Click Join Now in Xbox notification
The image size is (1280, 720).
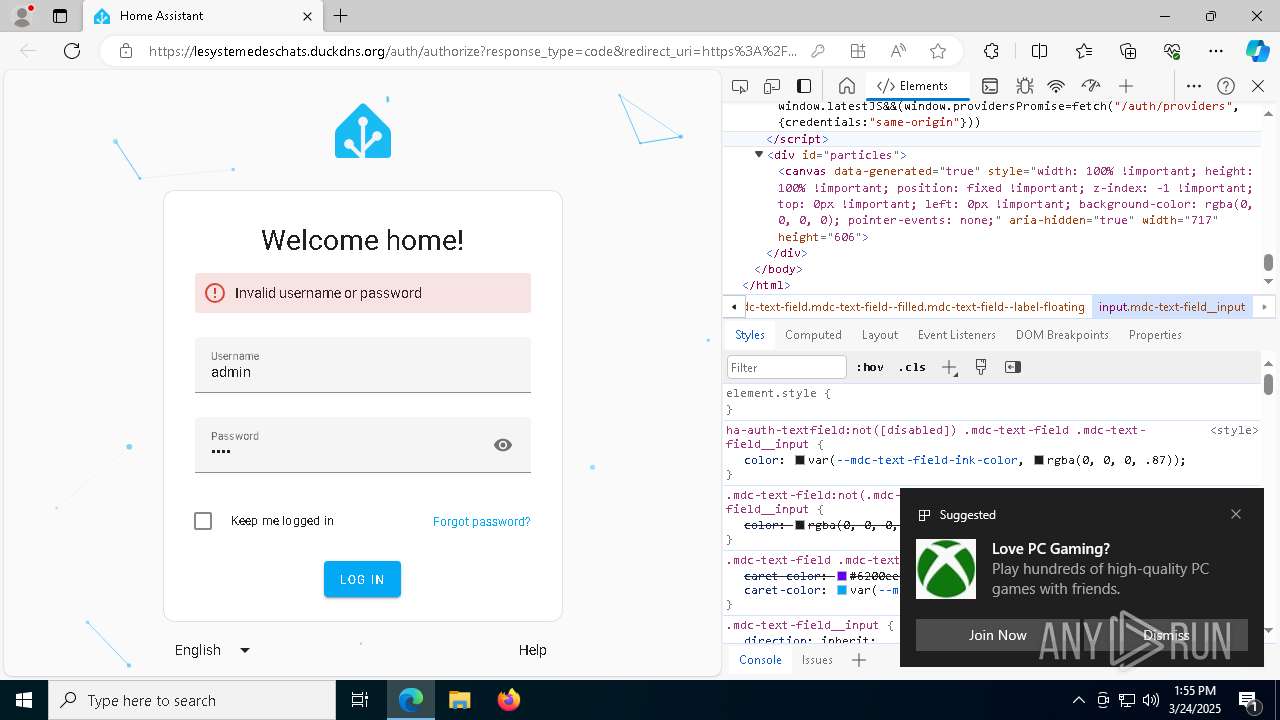(x=997, y=635)
